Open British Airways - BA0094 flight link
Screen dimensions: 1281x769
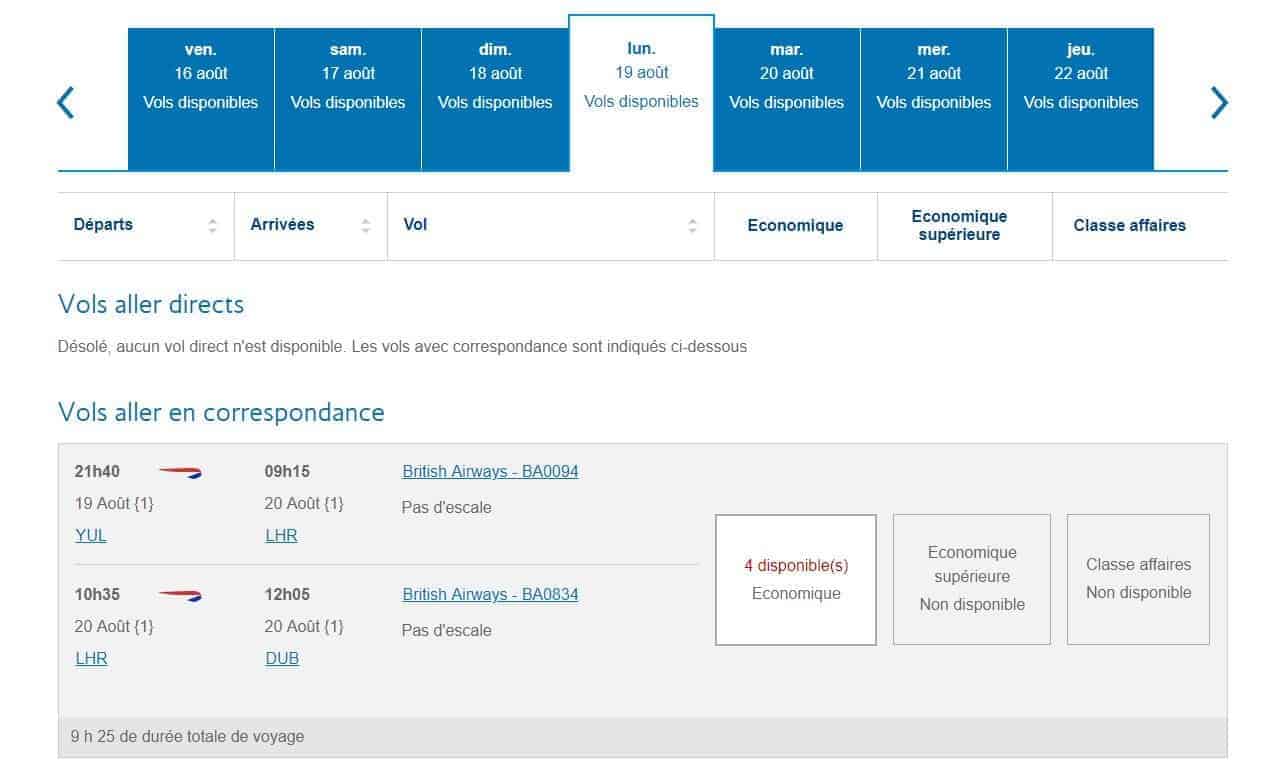490,471
